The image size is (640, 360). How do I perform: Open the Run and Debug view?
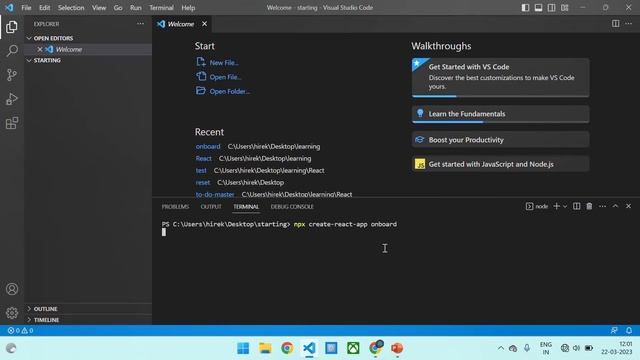[12, 99]
